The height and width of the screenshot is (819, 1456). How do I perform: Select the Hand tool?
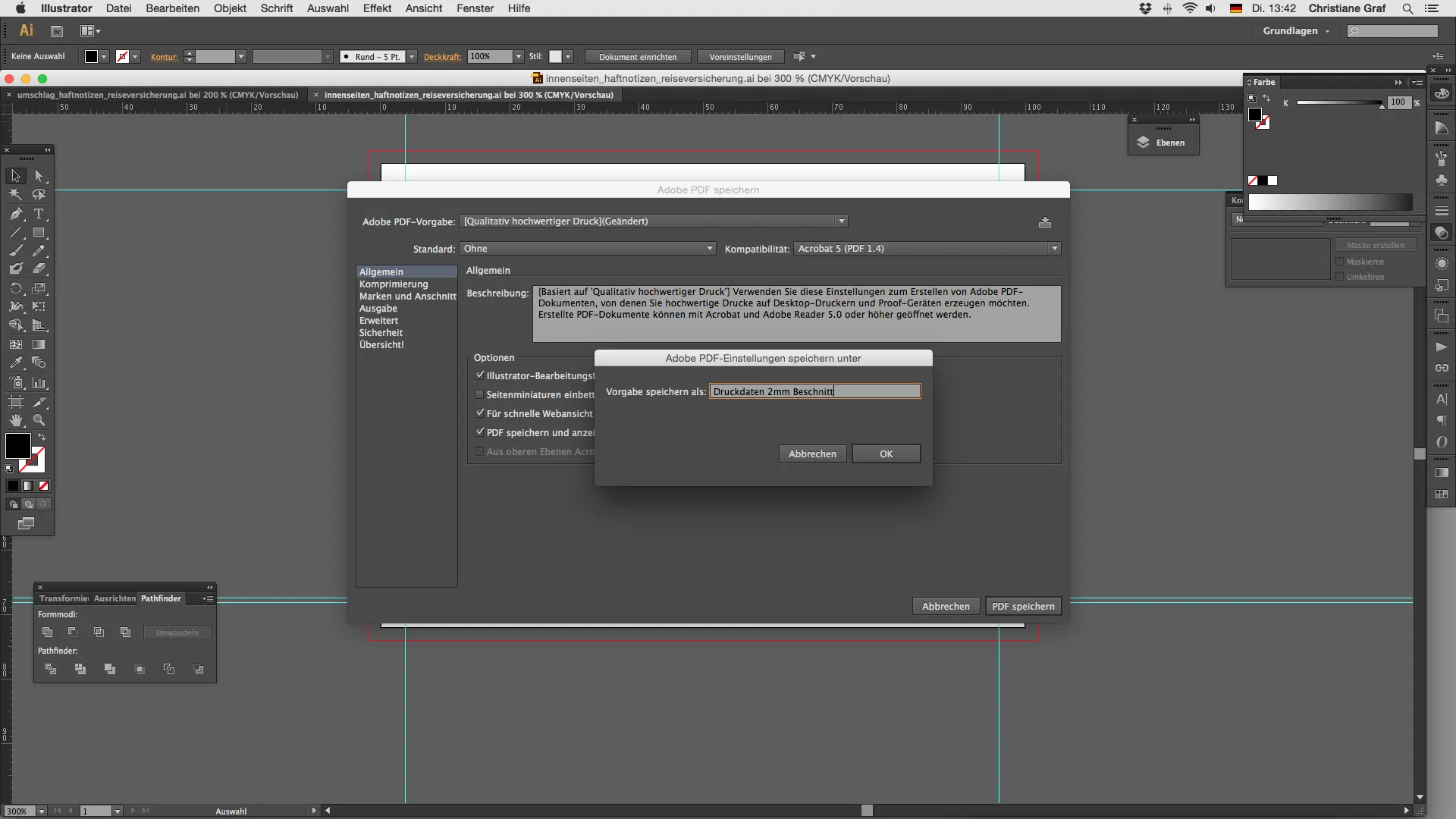16,420
